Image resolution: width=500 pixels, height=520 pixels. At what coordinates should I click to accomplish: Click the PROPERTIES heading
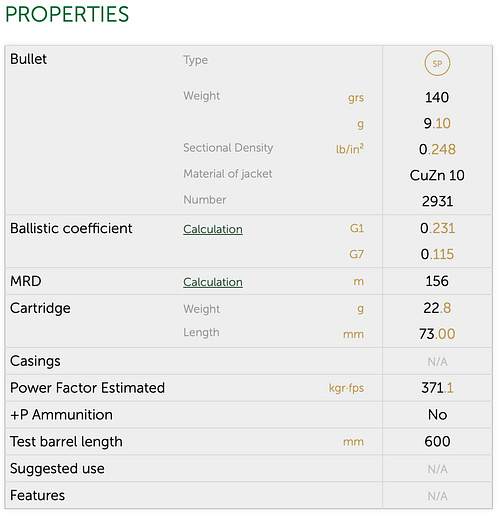pyautogui.click(x=67, y=14)
